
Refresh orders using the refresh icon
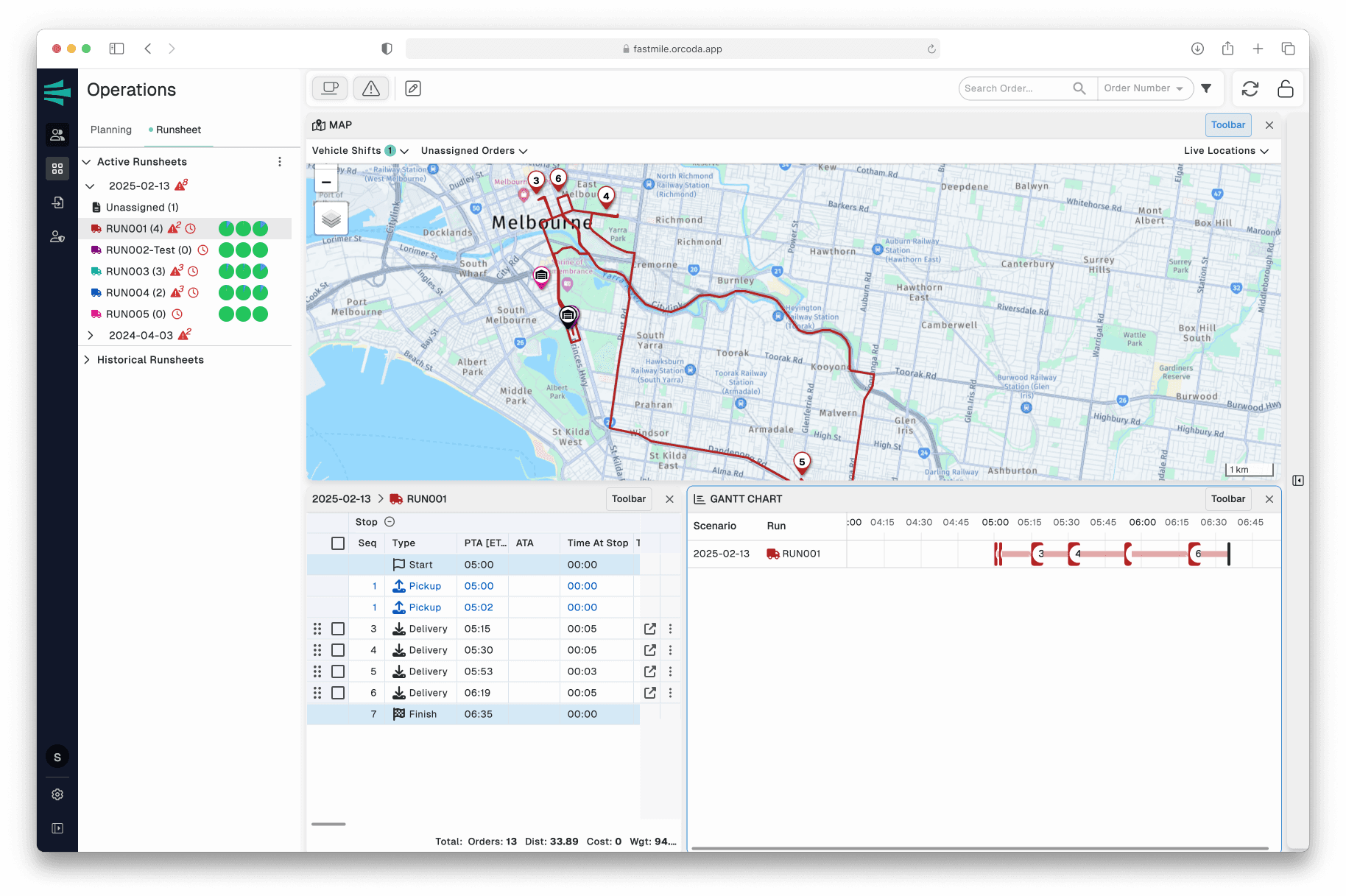tap(1250, 88)
